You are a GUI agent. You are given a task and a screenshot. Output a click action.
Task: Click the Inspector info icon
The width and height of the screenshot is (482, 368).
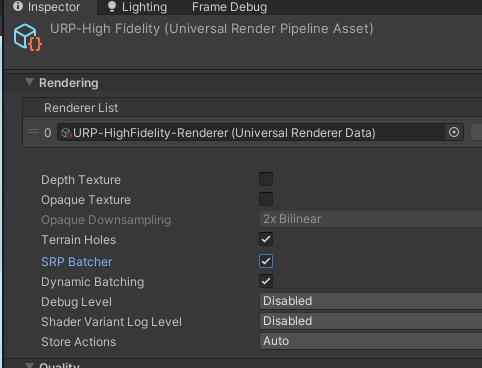18,6
